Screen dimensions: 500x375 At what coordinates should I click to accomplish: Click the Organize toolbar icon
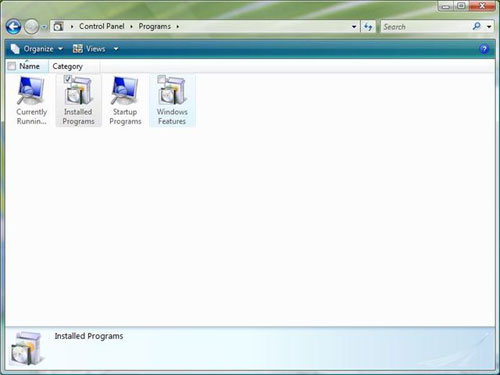15,49
